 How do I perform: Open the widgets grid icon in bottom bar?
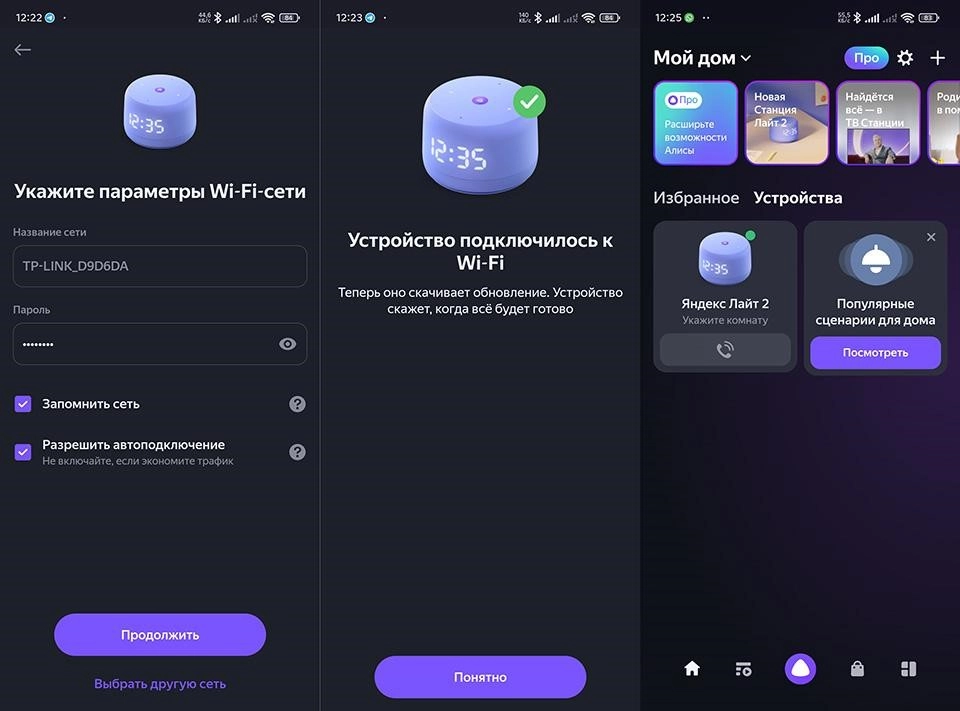(x=909, y=669)
